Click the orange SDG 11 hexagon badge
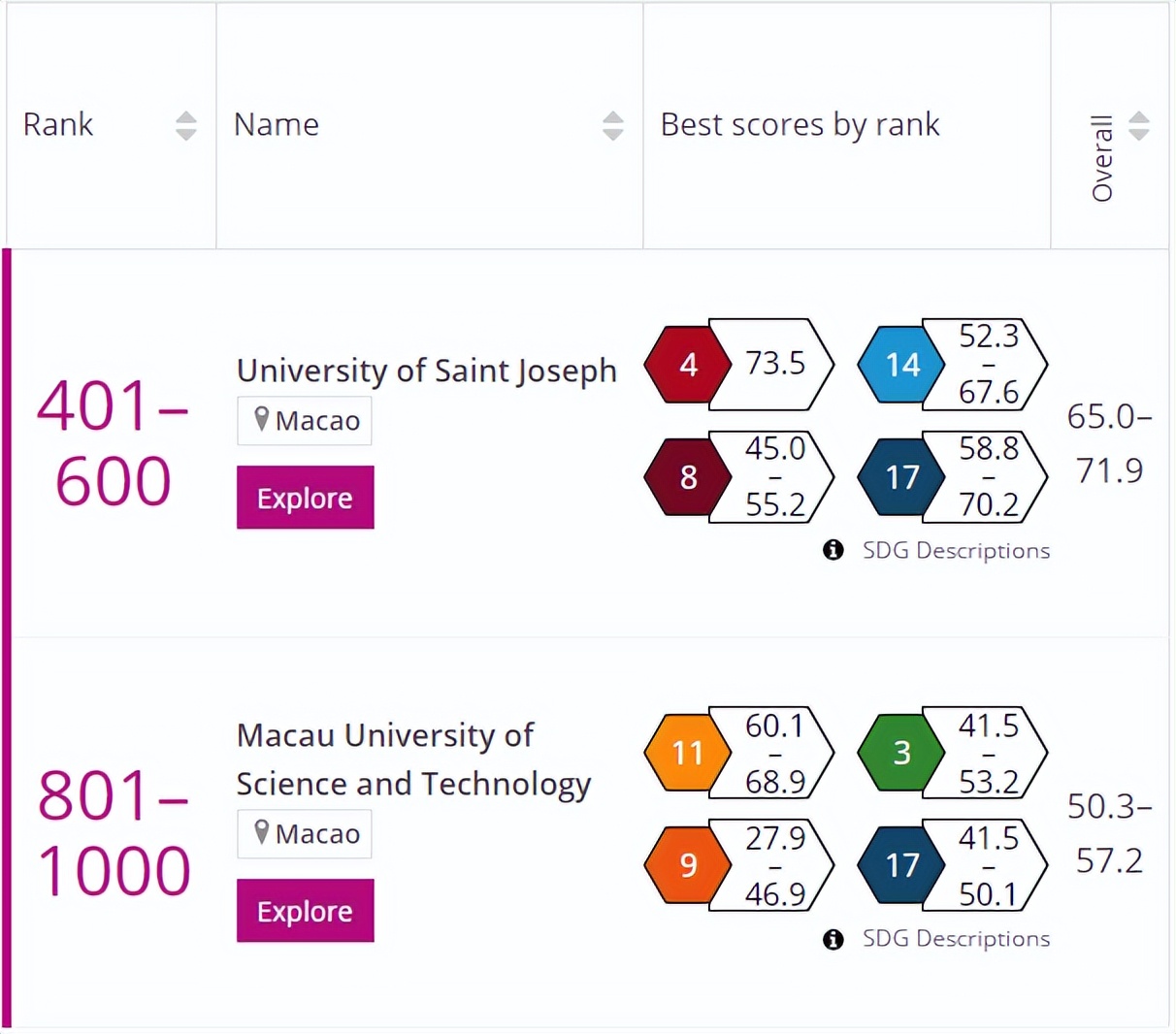Screen dimensions: 1176x1034 pyautogui.click(x=687, y=753)
